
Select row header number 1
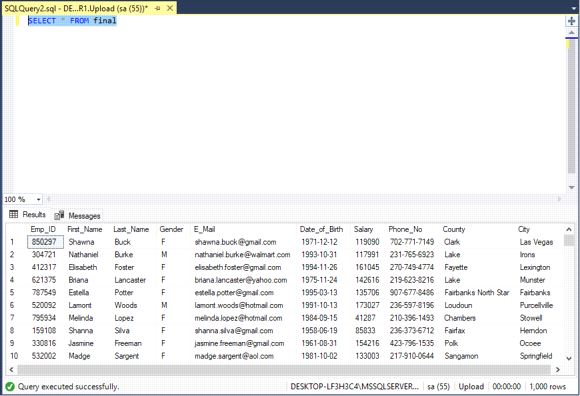point(12,242)
